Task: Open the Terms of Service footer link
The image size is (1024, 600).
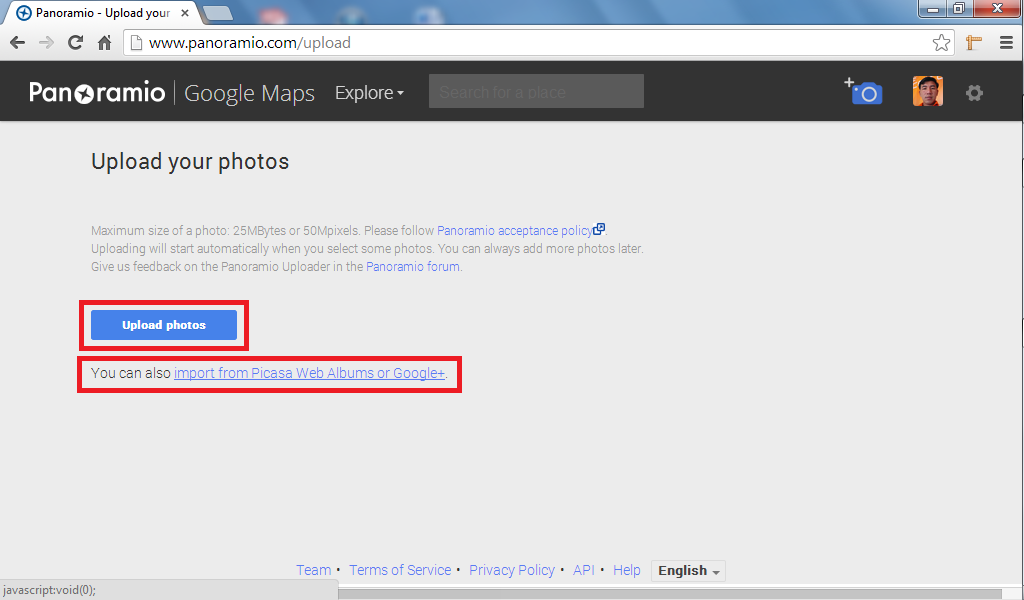Action: pos(400,570)
